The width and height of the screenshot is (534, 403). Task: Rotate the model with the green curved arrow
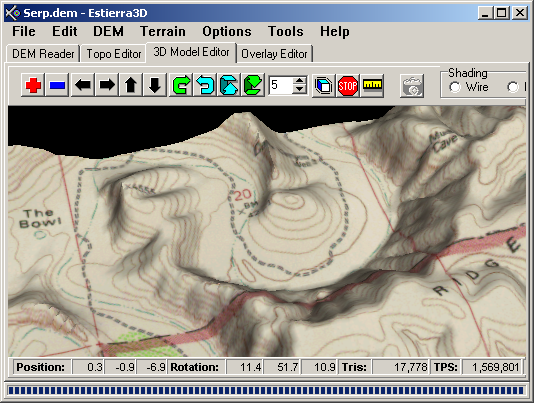point(181,85)
